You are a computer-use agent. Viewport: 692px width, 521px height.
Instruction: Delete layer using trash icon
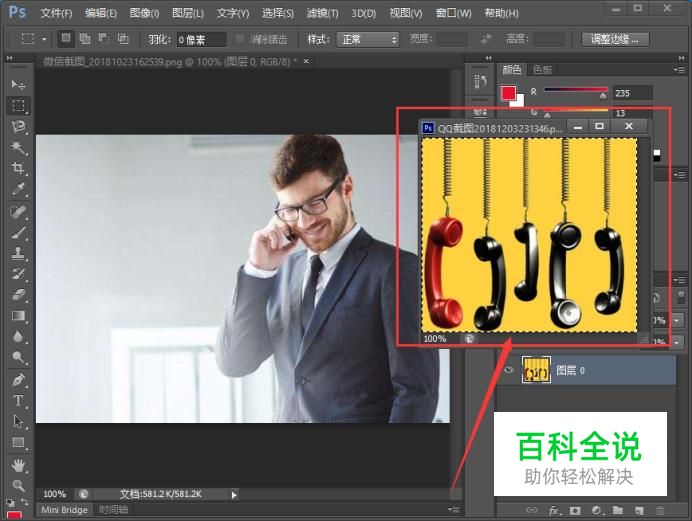pos(660,510)
